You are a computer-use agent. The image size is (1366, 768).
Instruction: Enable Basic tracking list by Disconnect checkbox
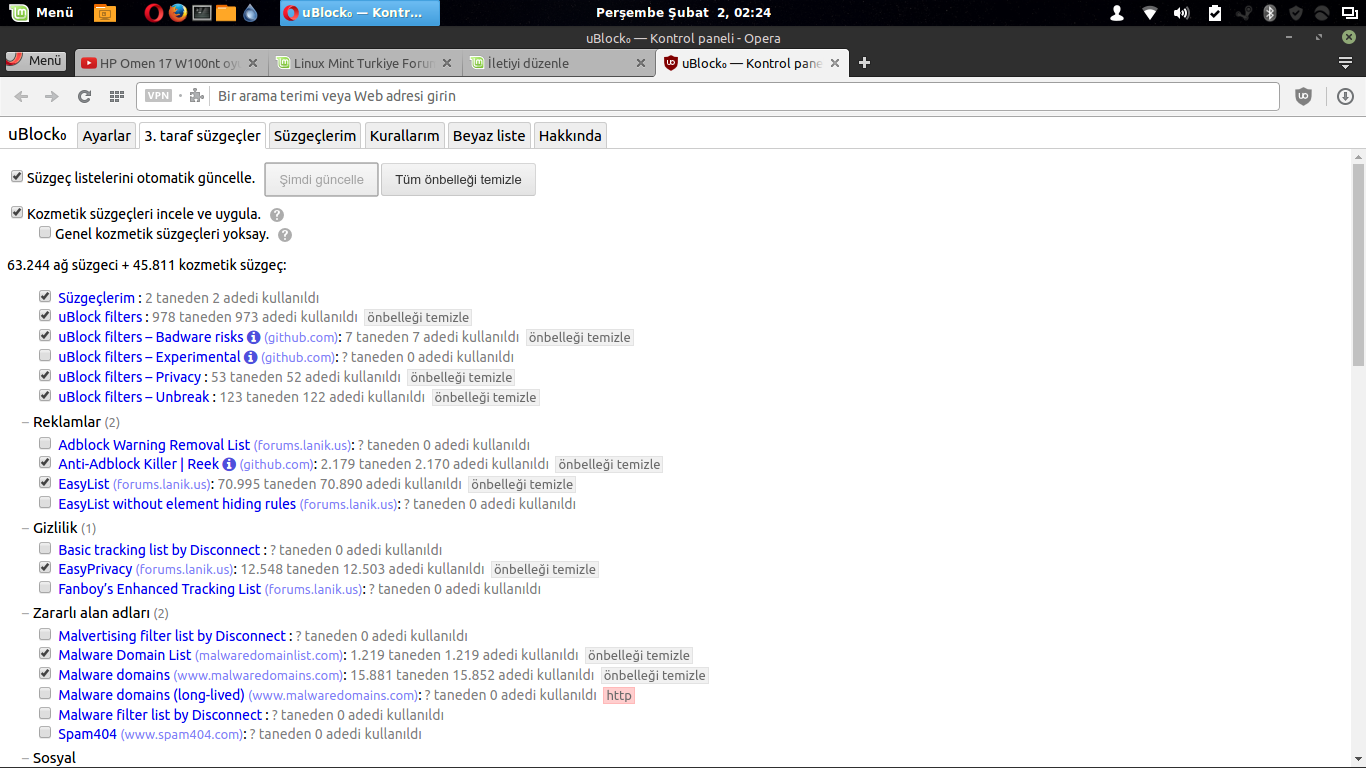point(44,549)
